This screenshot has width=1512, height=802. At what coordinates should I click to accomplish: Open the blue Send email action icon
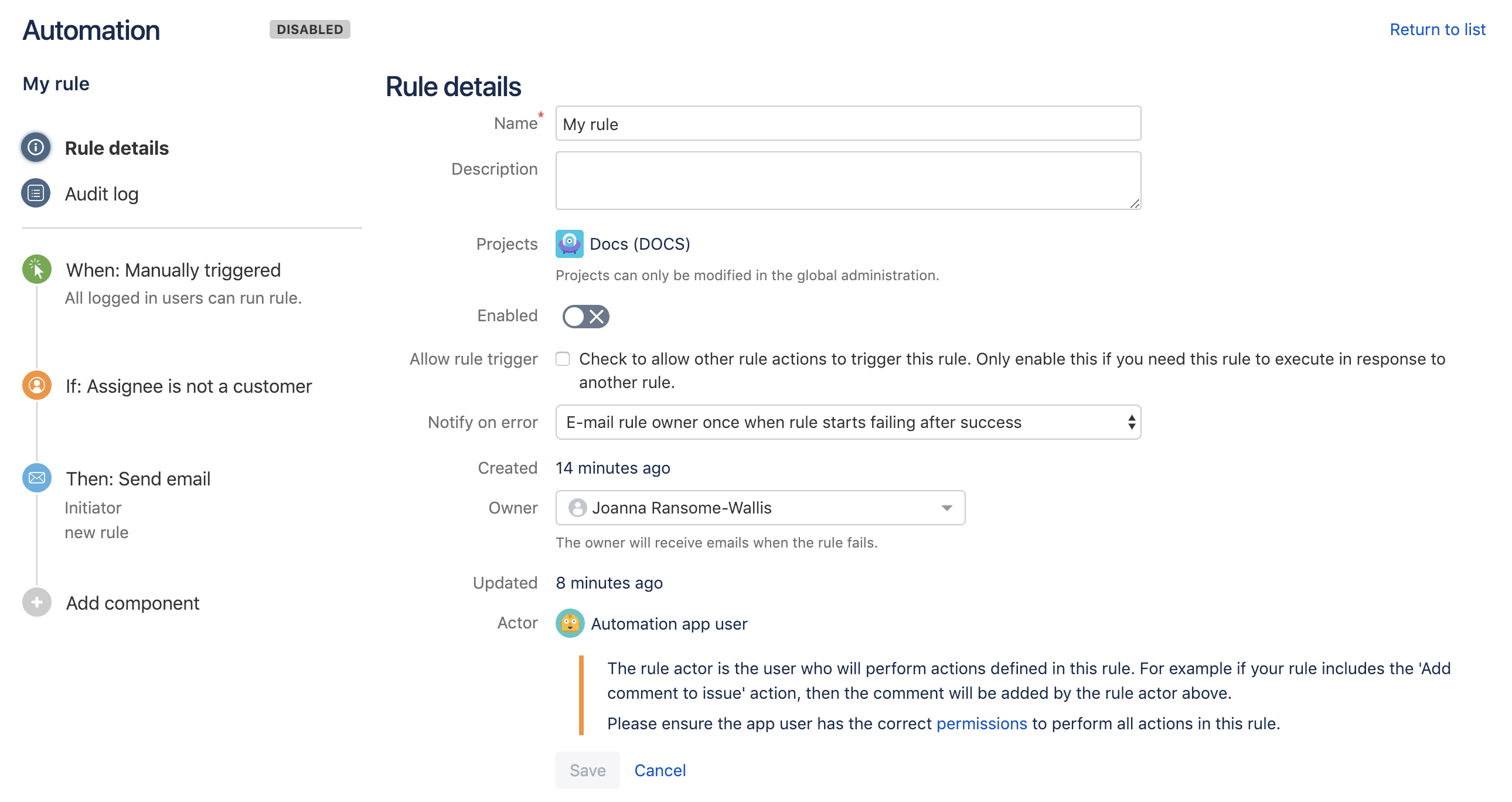tap(36, 478)
